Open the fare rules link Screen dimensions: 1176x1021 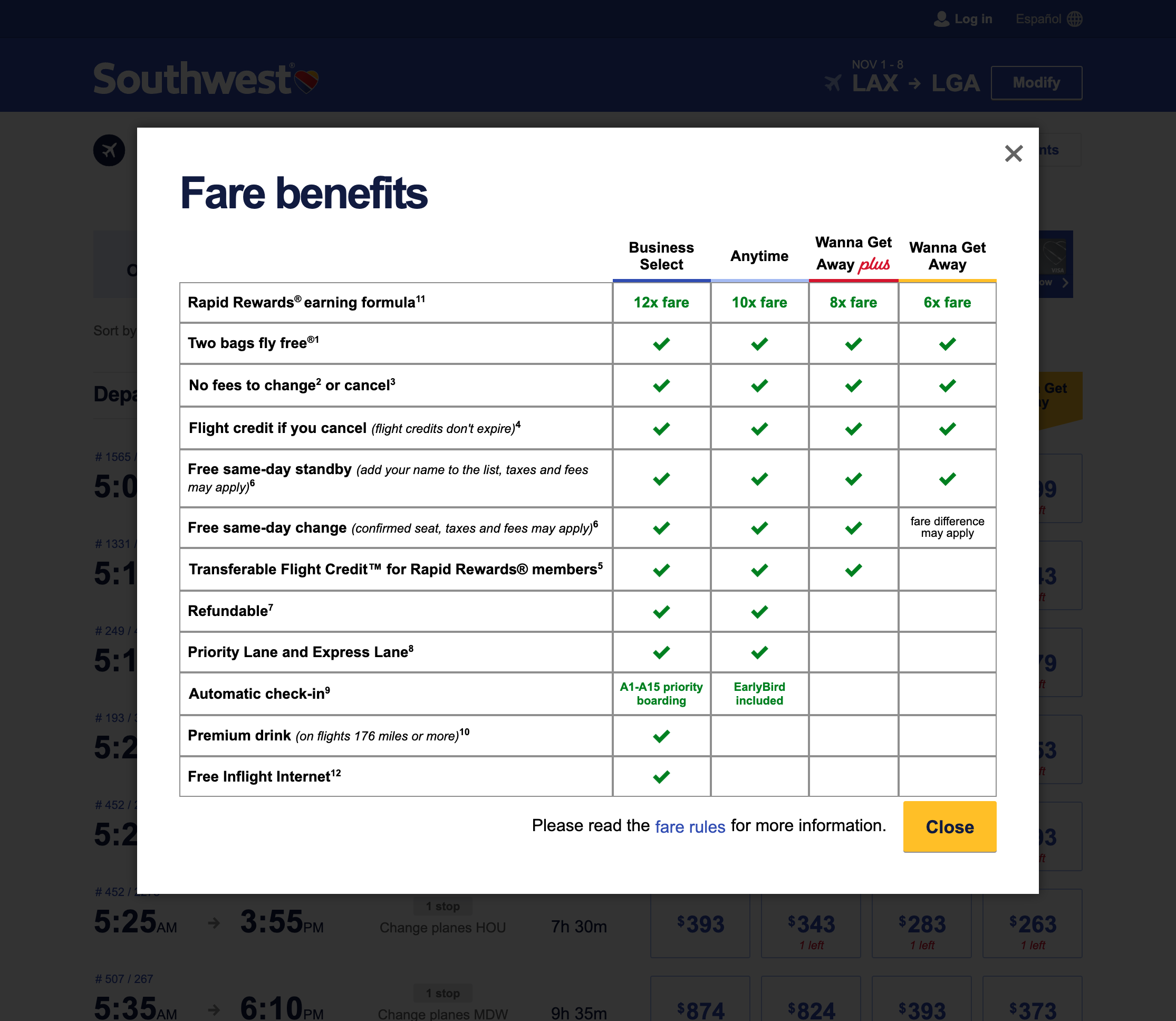tap(689, 826)
